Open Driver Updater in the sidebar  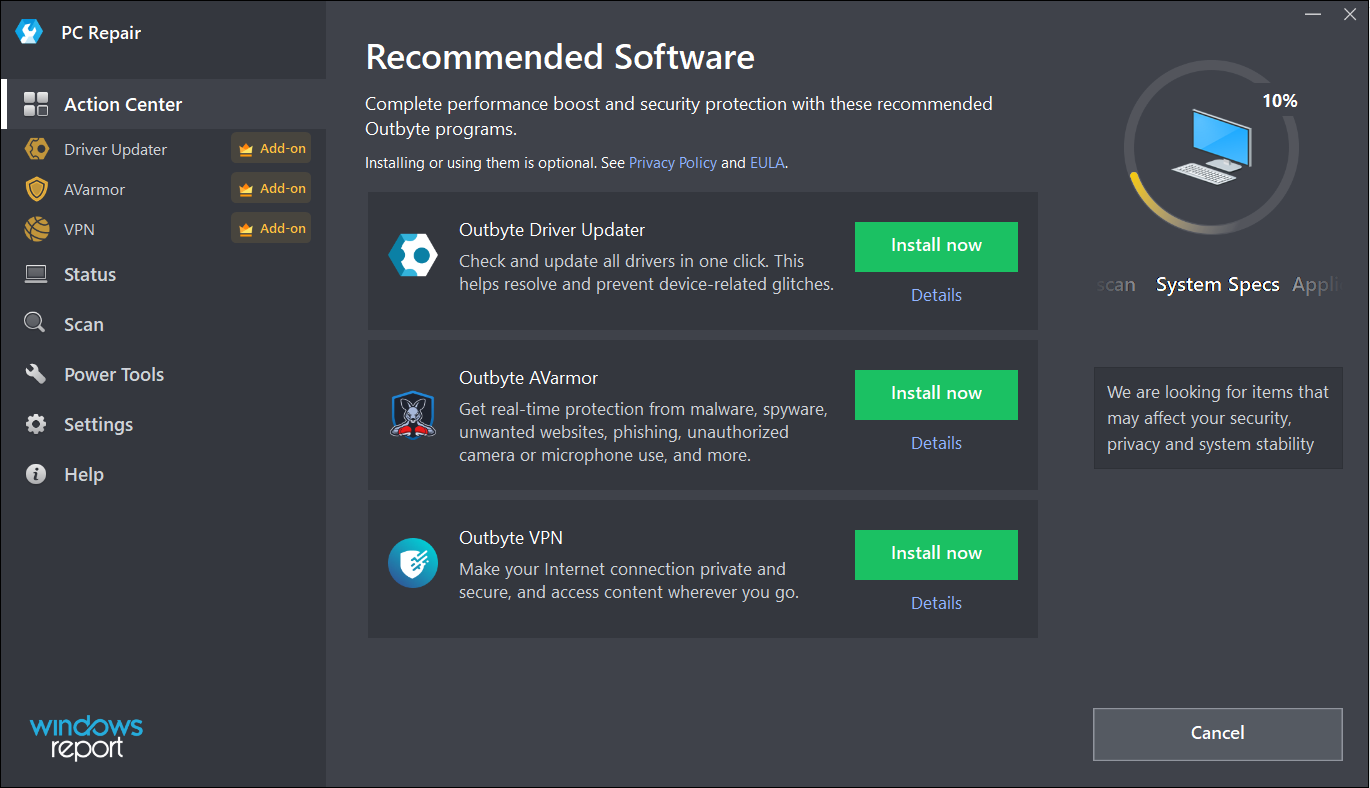(115, 149)
